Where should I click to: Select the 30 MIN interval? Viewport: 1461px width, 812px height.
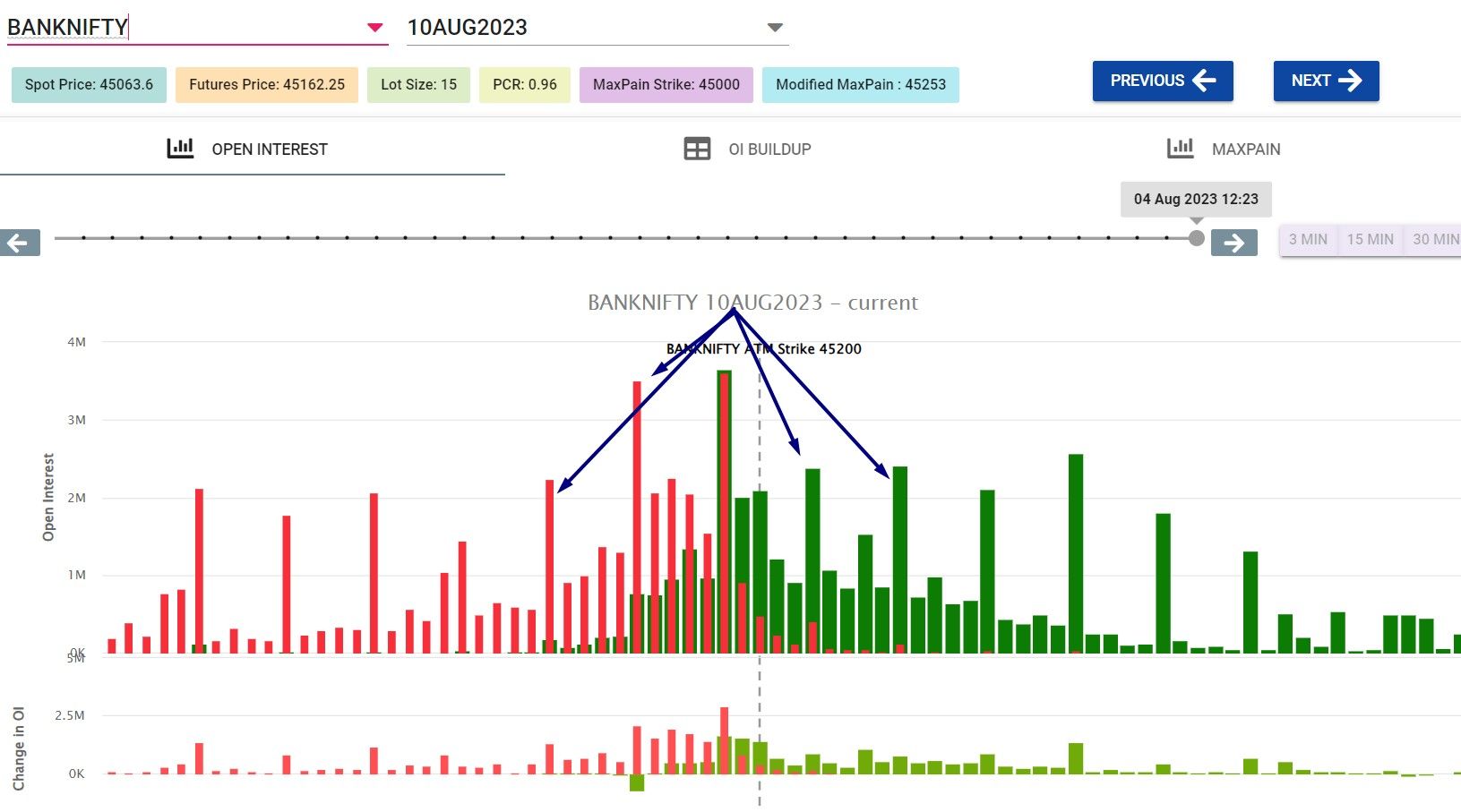tap(1434, 239)
